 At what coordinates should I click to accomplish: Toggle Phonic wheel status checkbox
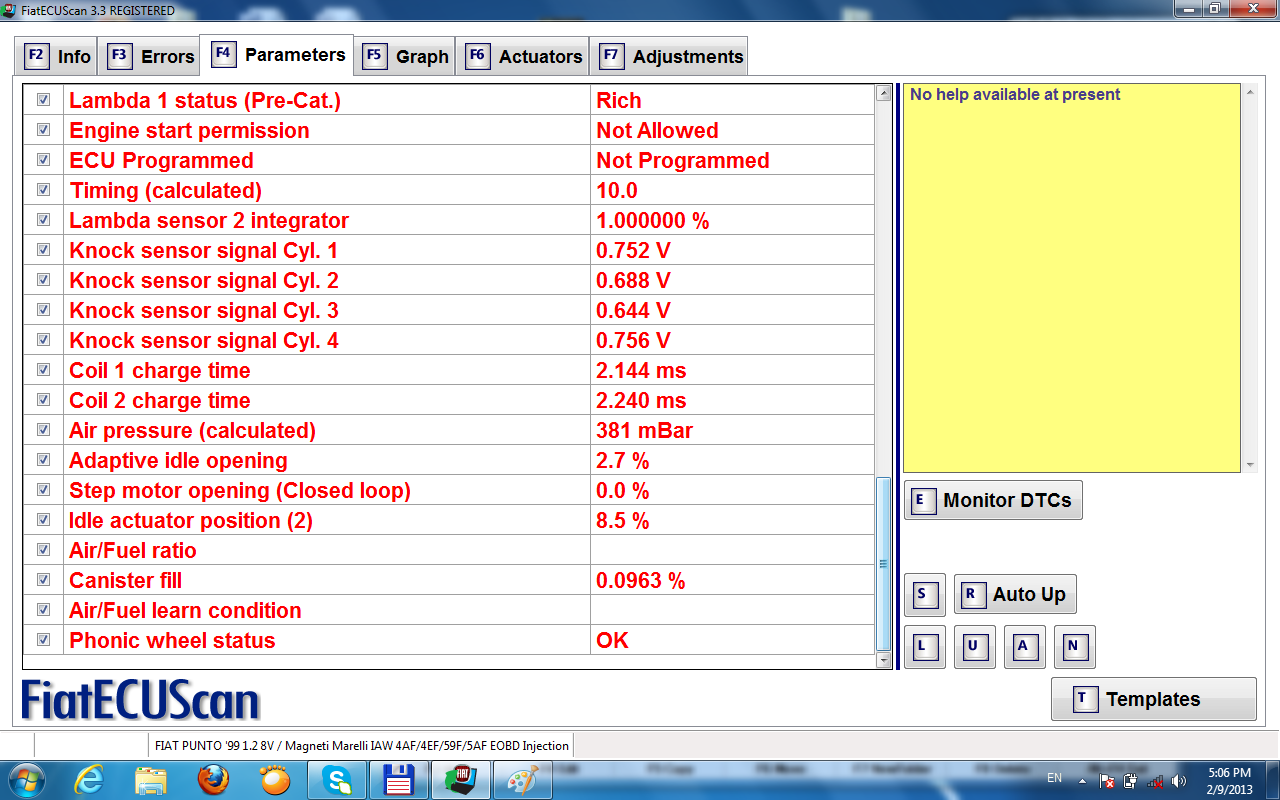43,640
